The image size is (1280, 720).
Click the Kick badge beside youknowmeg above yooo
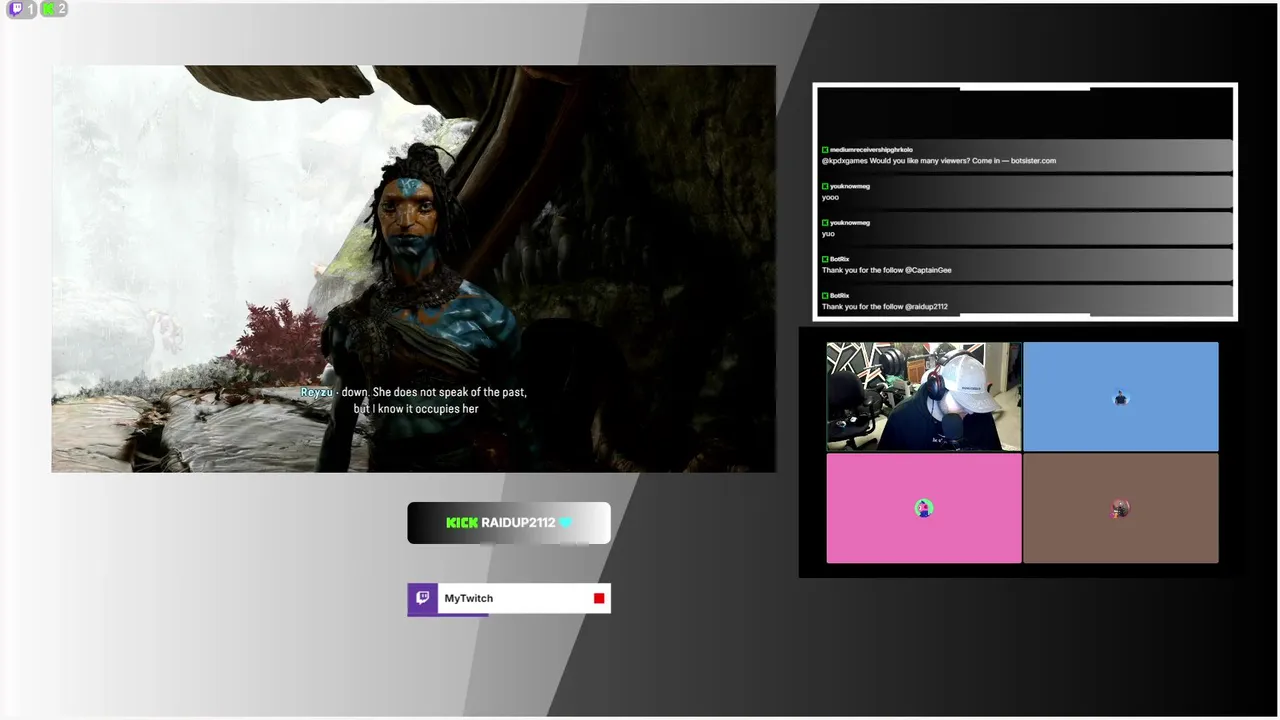tap(825, 186)
